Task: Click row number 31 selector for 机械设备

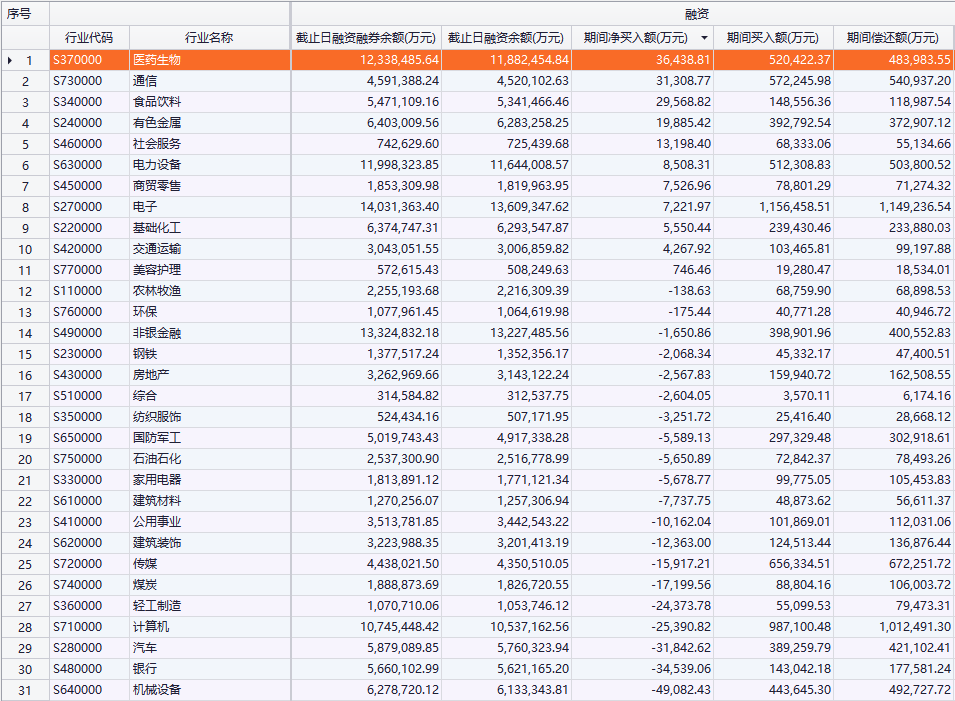Action: (25, 690)
